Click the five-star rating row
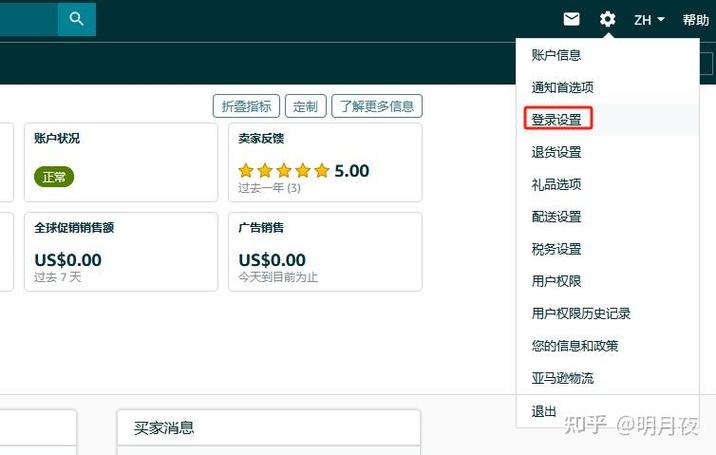 [284, 170]
